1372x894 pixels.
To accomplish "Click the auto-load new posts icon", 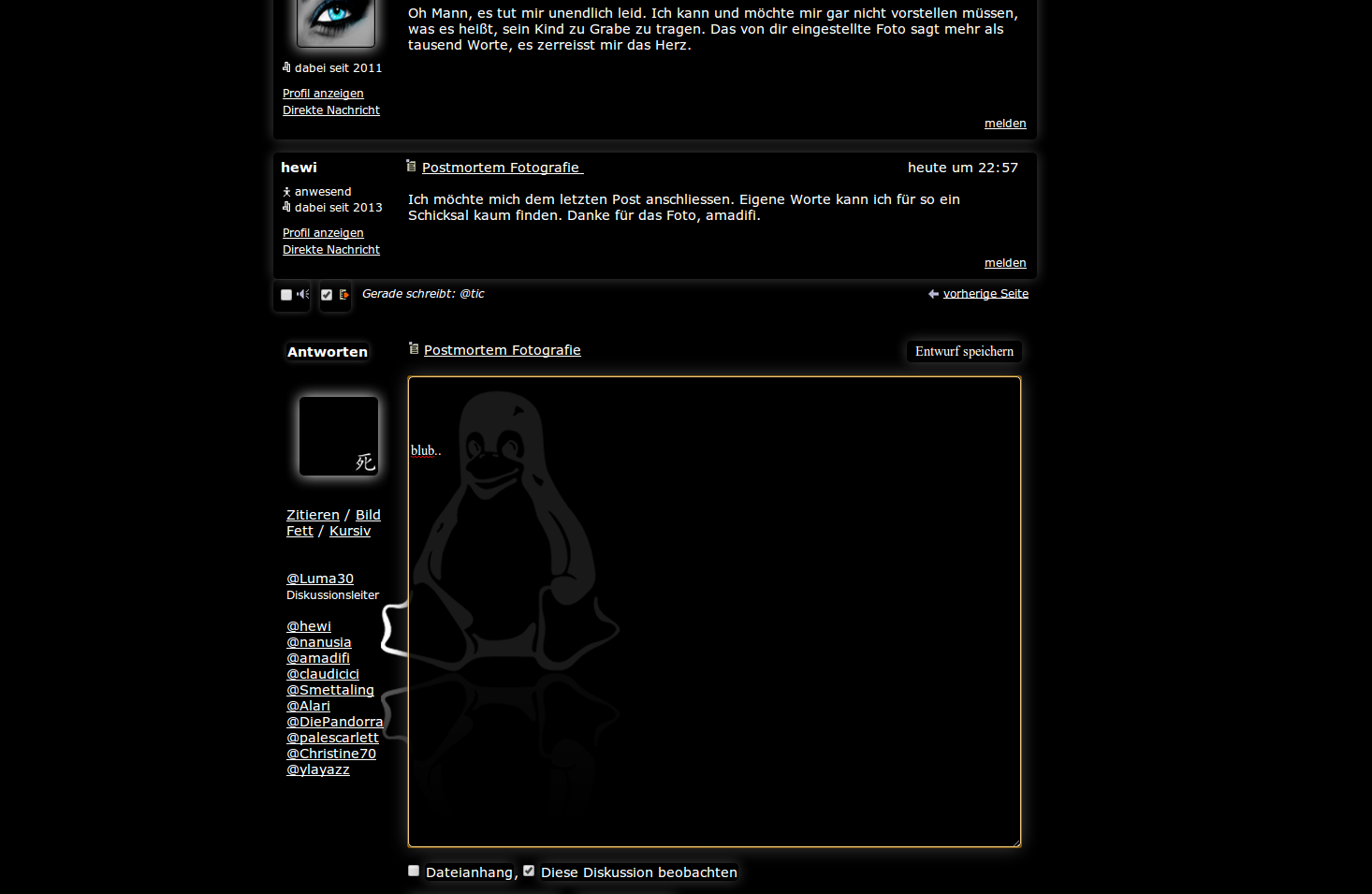I will pos(343,294).
